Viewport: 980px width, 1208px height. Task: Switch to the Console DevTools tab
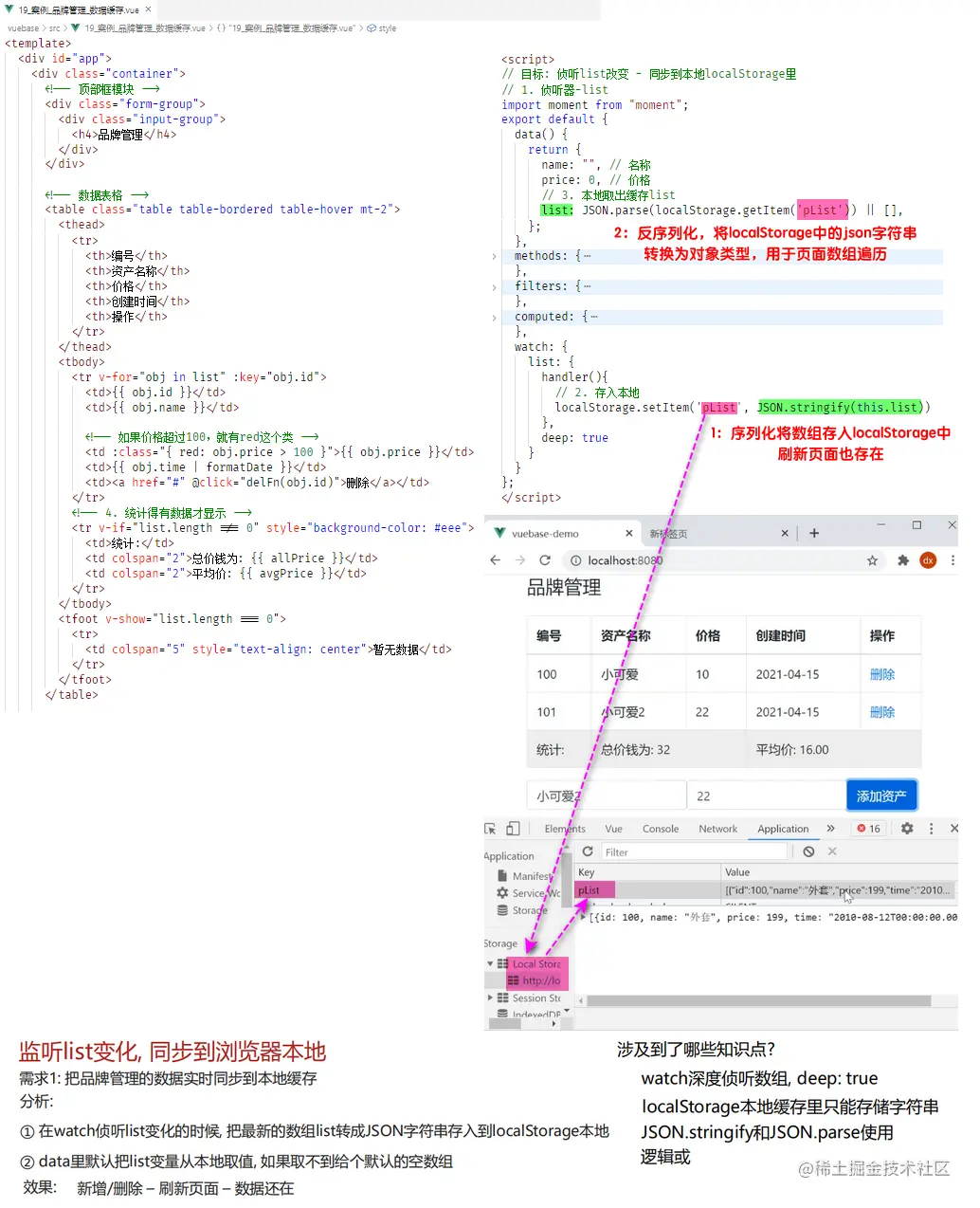tap(661, 829)
